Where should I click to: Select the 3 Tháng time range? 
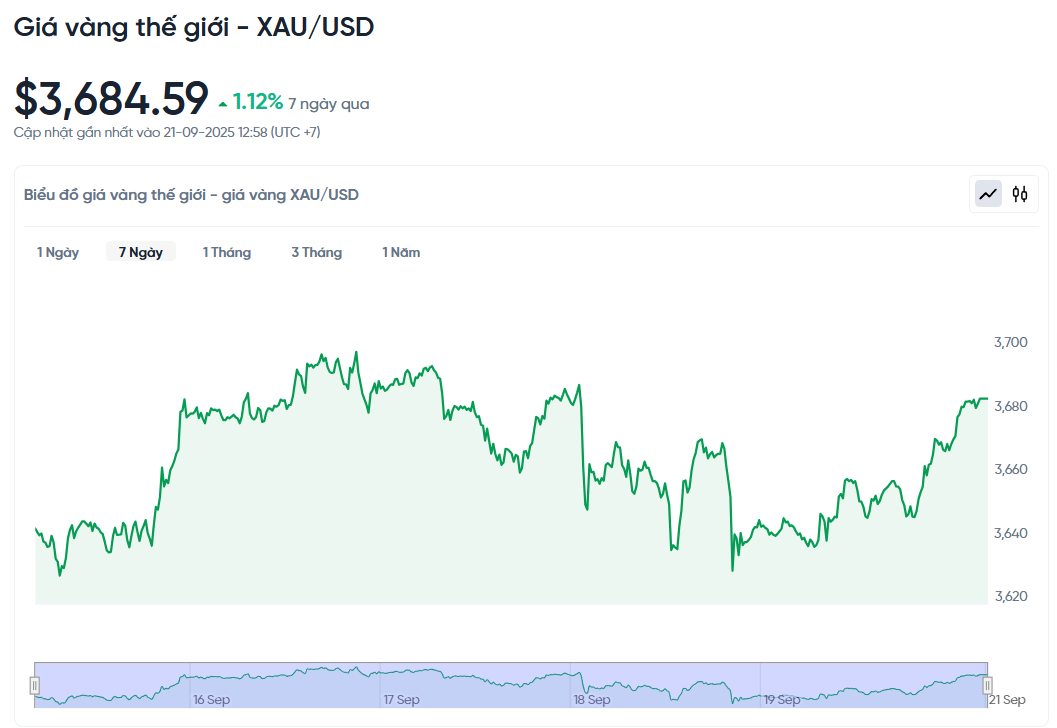[316, 252]
